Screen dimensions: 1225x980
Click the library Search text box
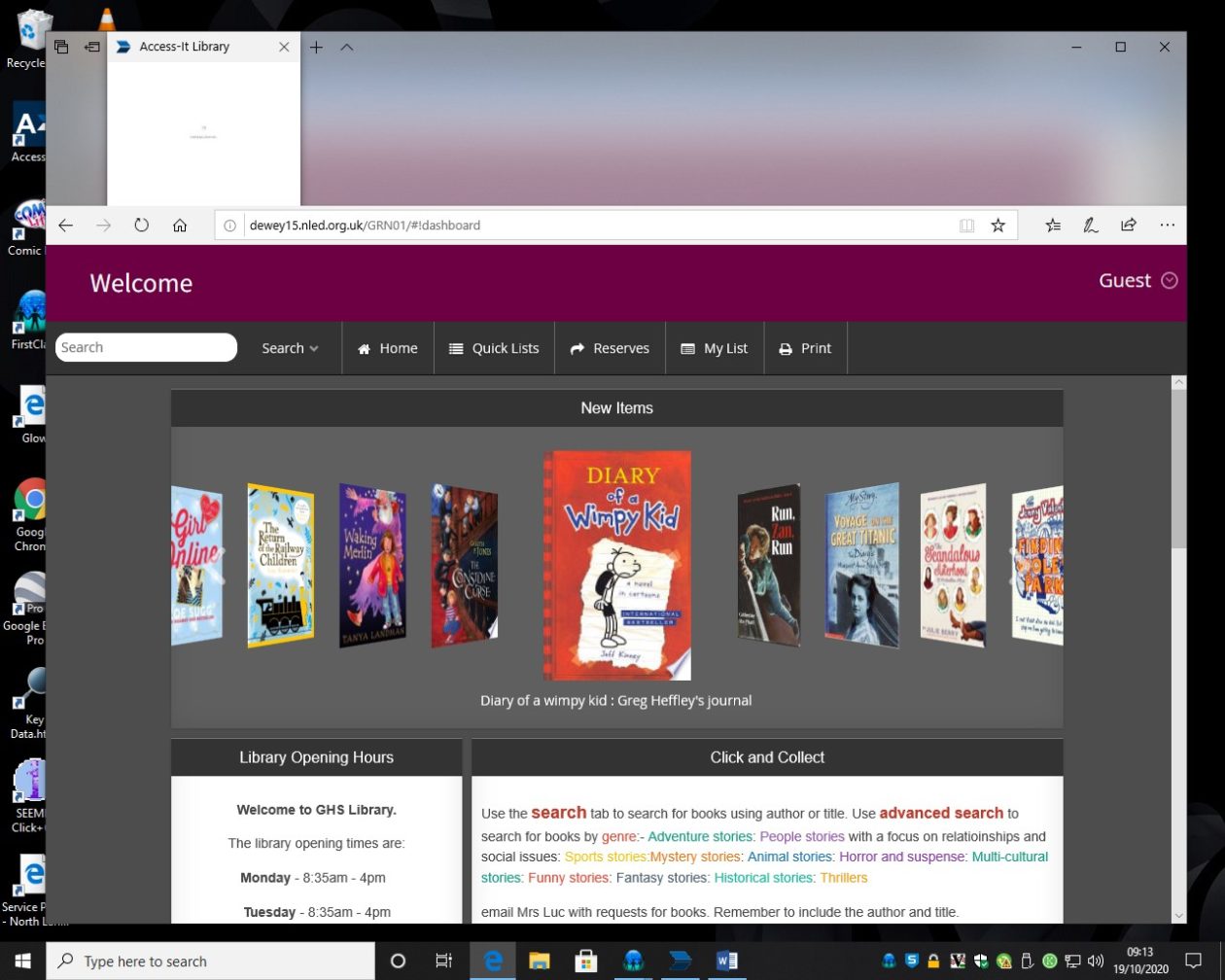coord(146,347)
